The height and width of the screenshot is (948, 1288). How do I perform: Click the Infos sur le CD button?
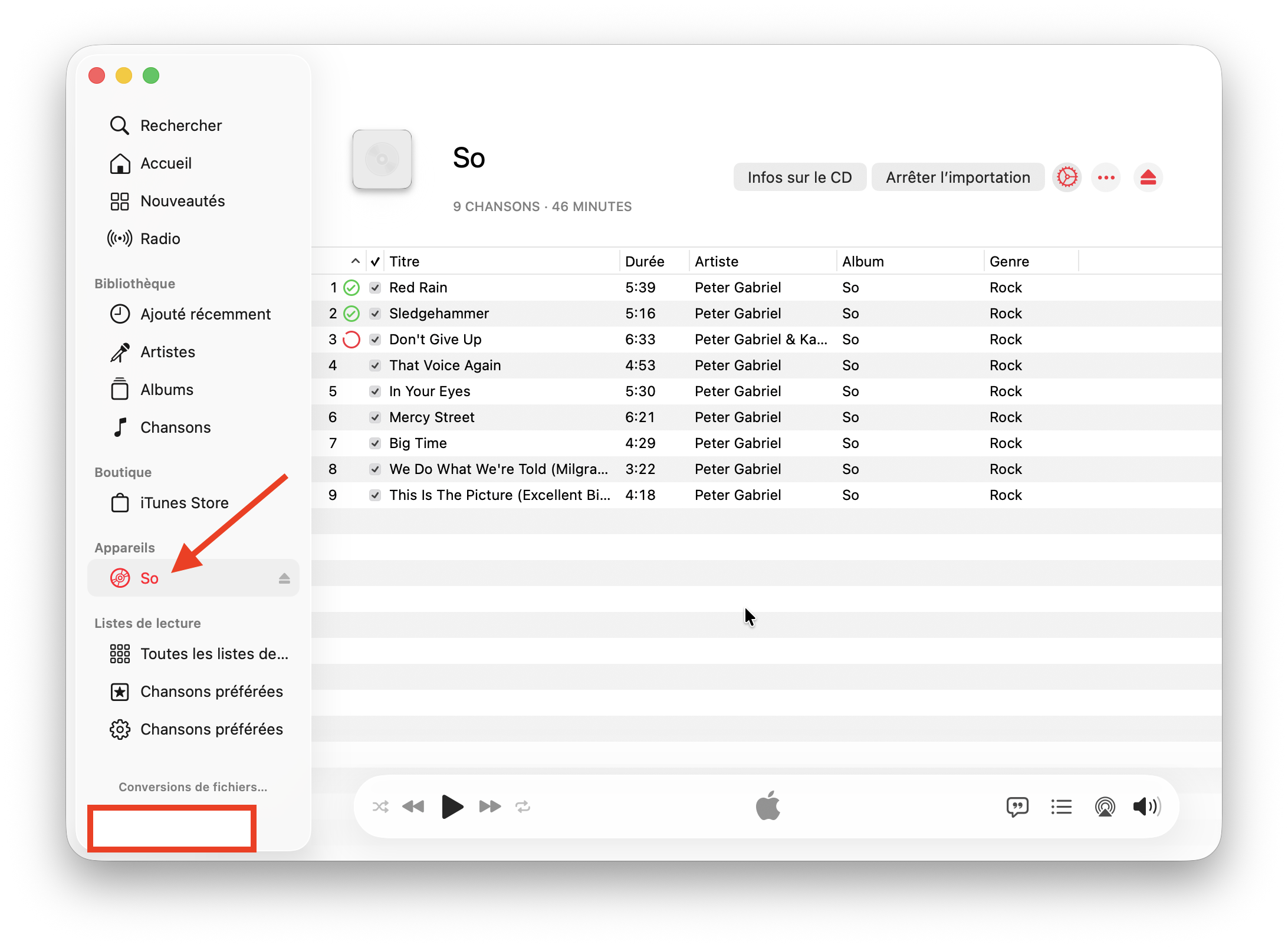point(799,177)
